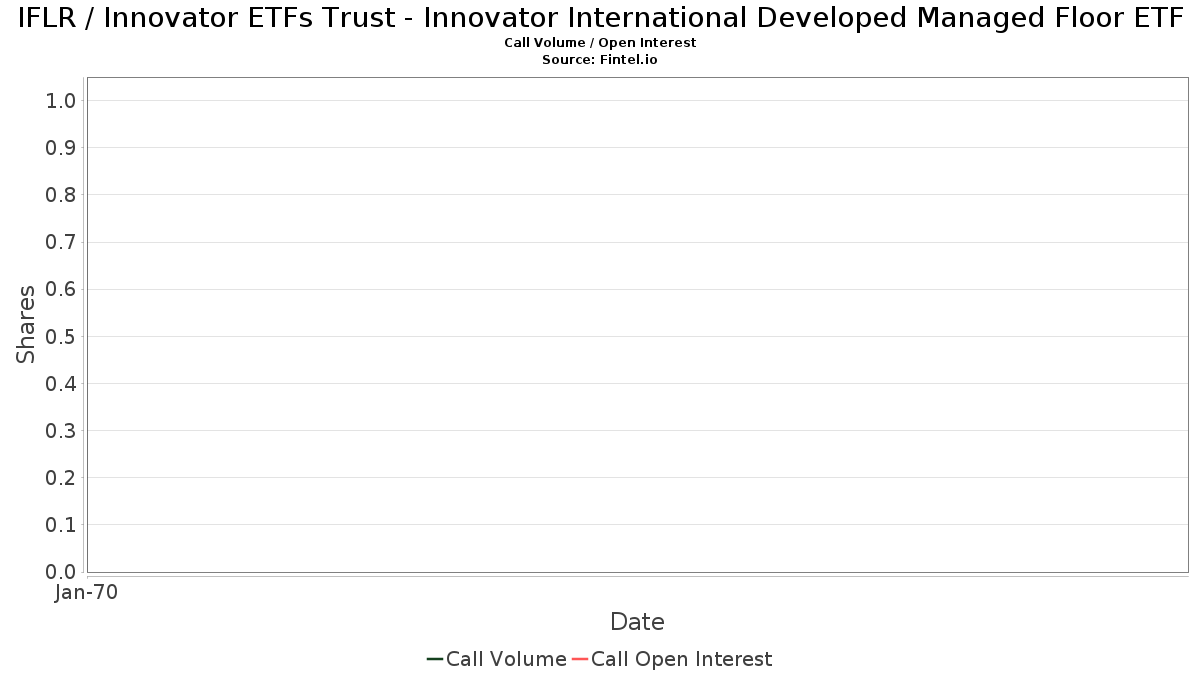This screenshot has width=1200, height=675.
Task: Click the Call Volume / Open Interest subtitle
Action: [600, 43]
